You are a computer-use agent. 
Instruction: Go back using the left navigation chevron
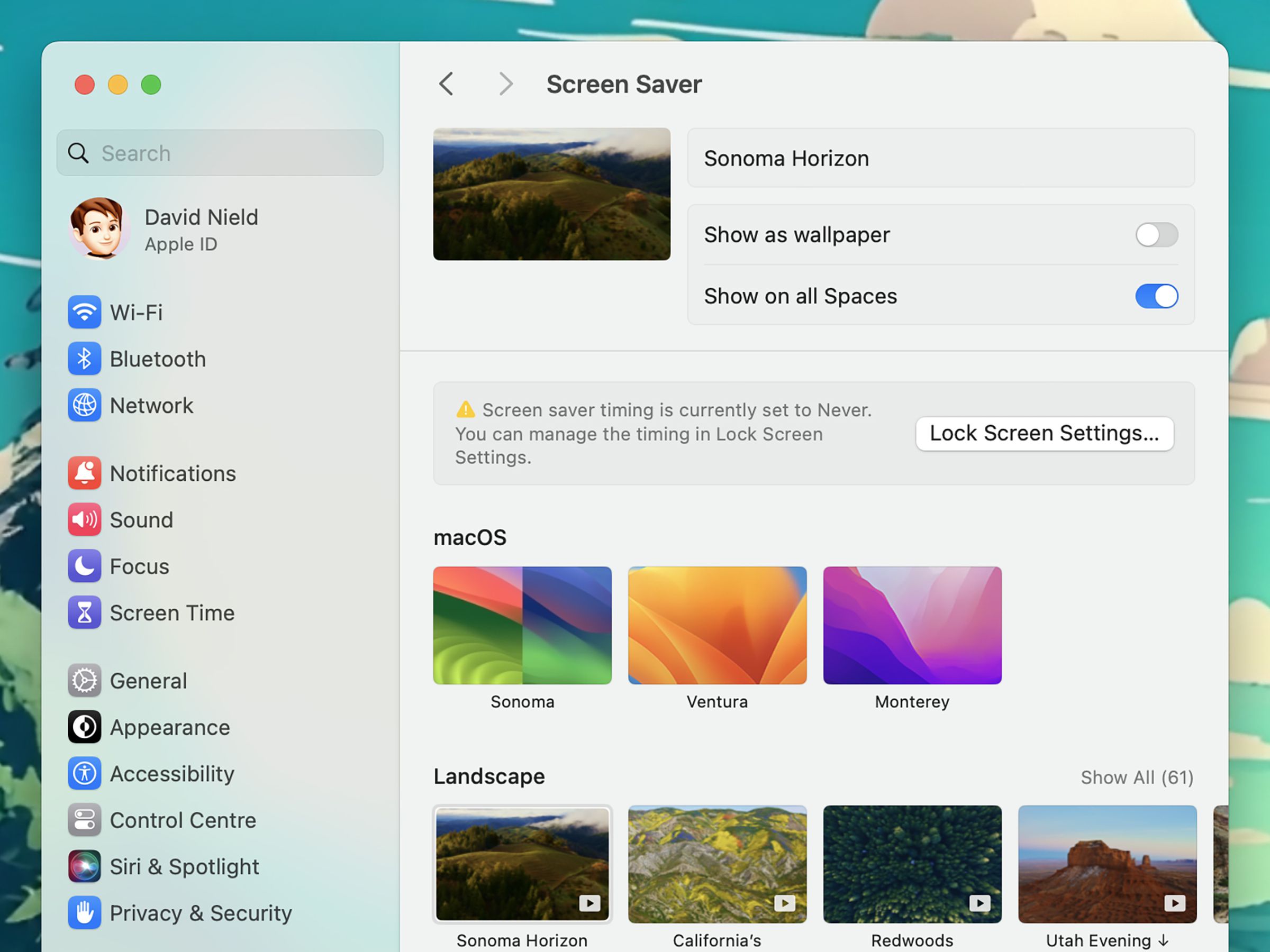point(447,84)
